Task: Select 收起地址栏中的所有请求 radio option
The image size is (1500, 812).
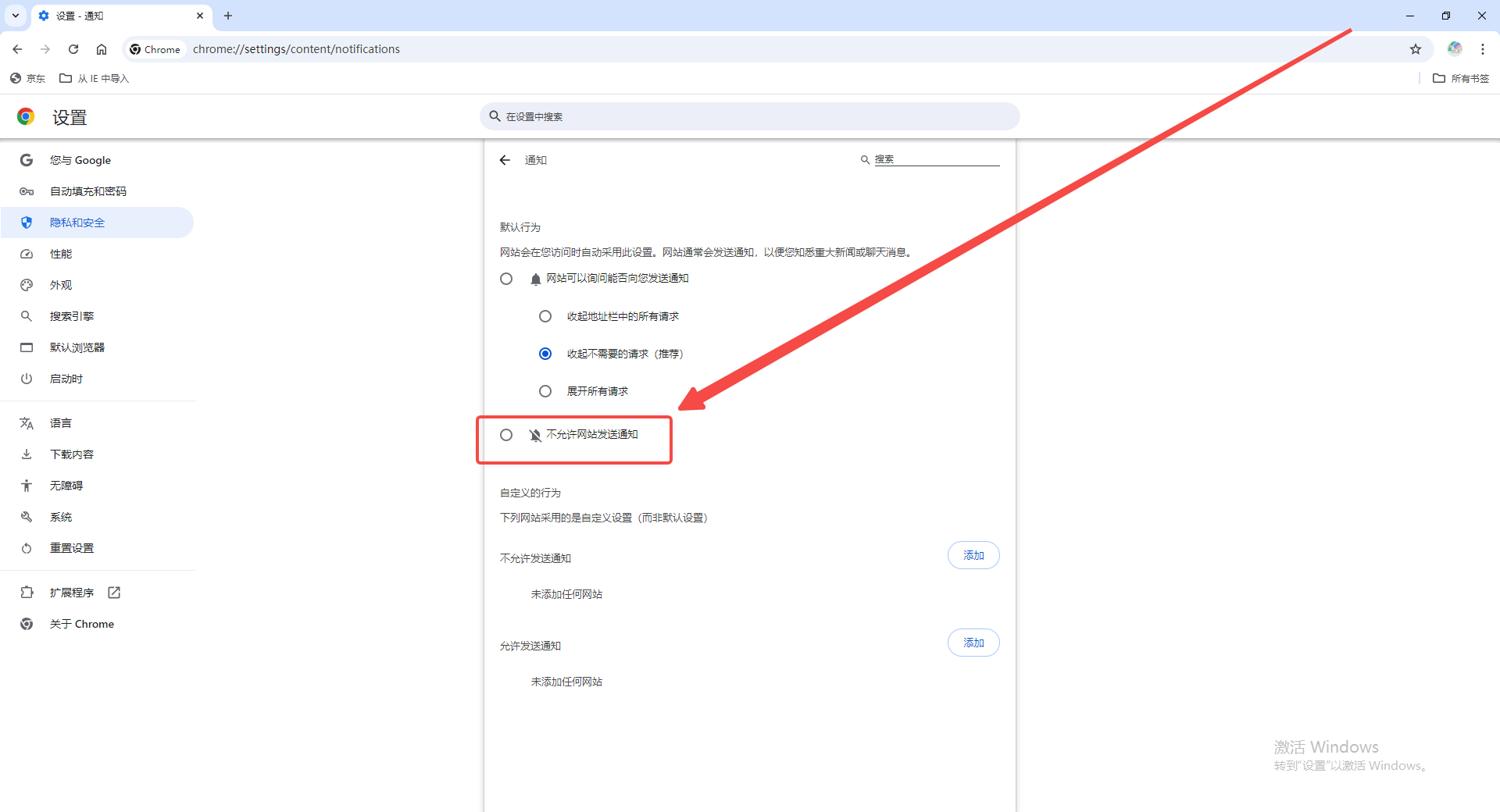Action: (545, 316)
